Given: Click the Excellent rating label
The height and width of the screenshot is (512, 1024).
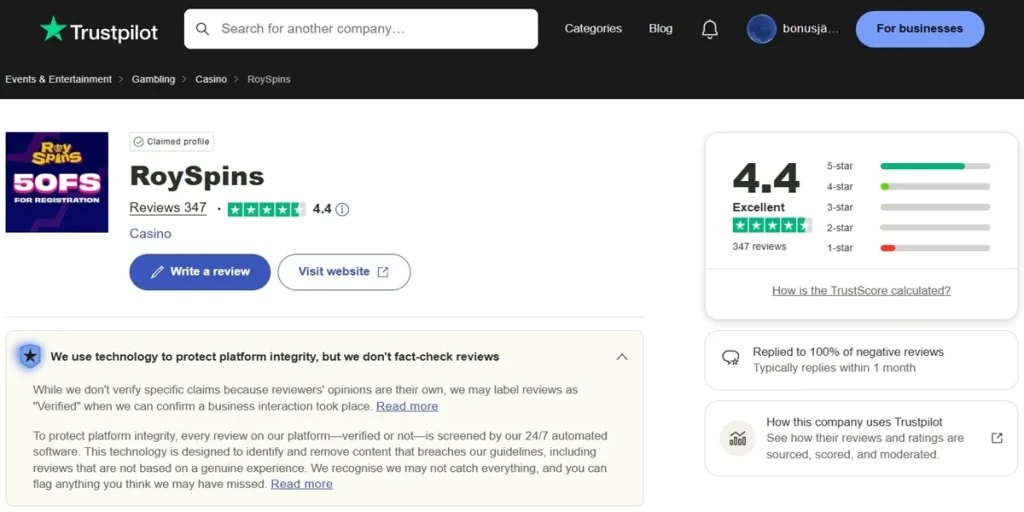Looking at the screenshot, I should 759,207.
